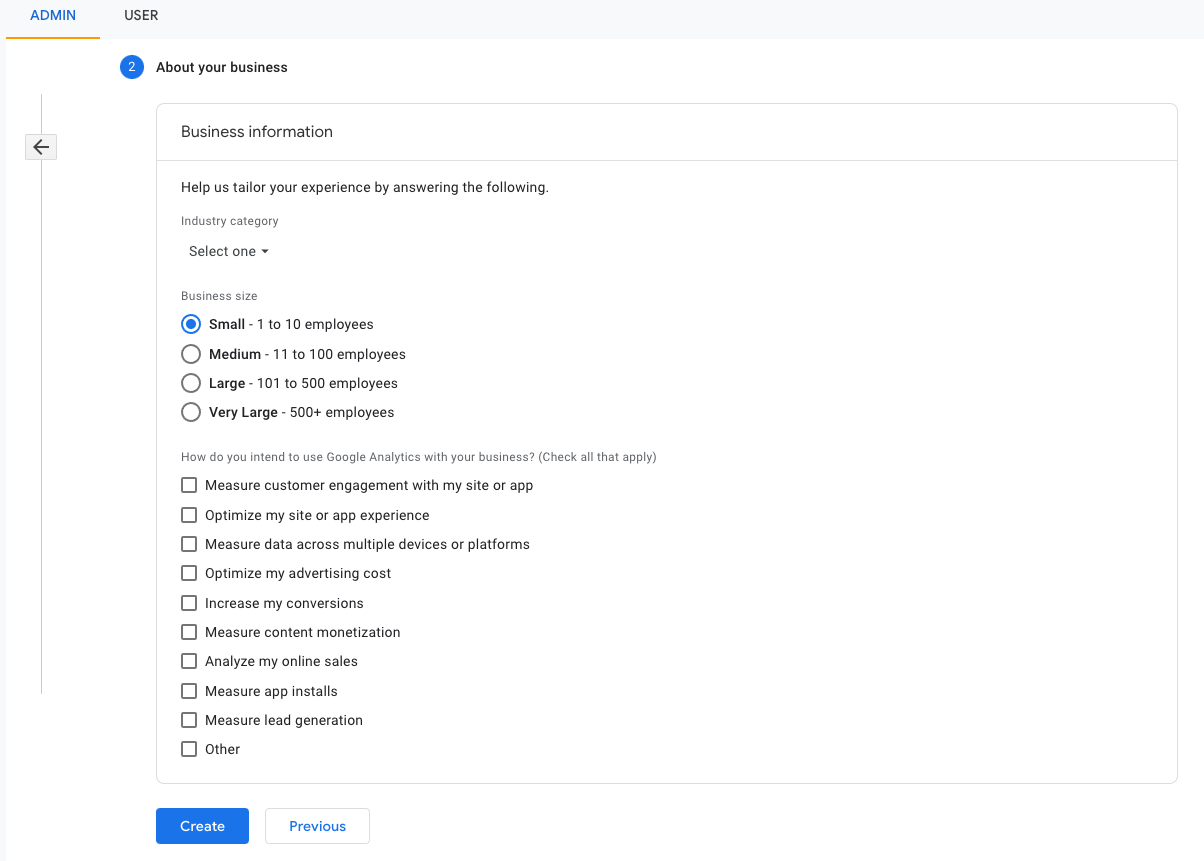The image size is (1204, 861).
Task: Check Optimize my advertising cost
Action: (x=189, y=573)
